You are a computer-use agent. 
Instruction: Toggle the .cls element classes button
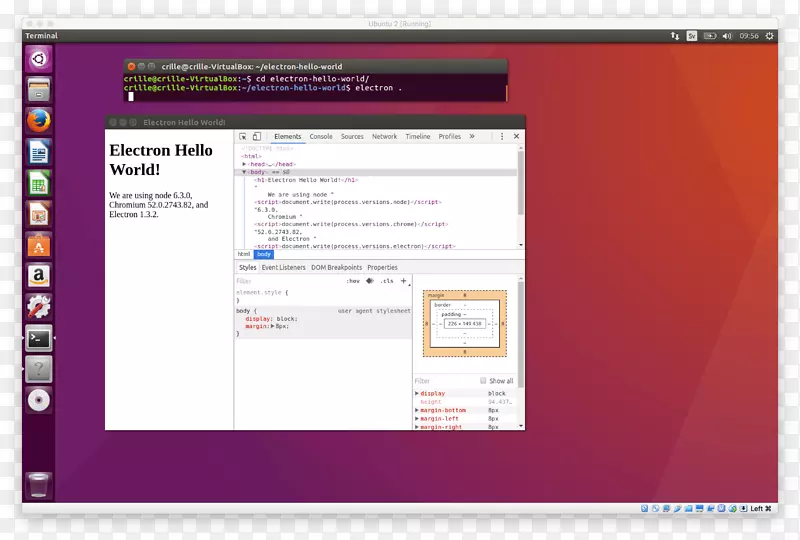tap(387, 281)
